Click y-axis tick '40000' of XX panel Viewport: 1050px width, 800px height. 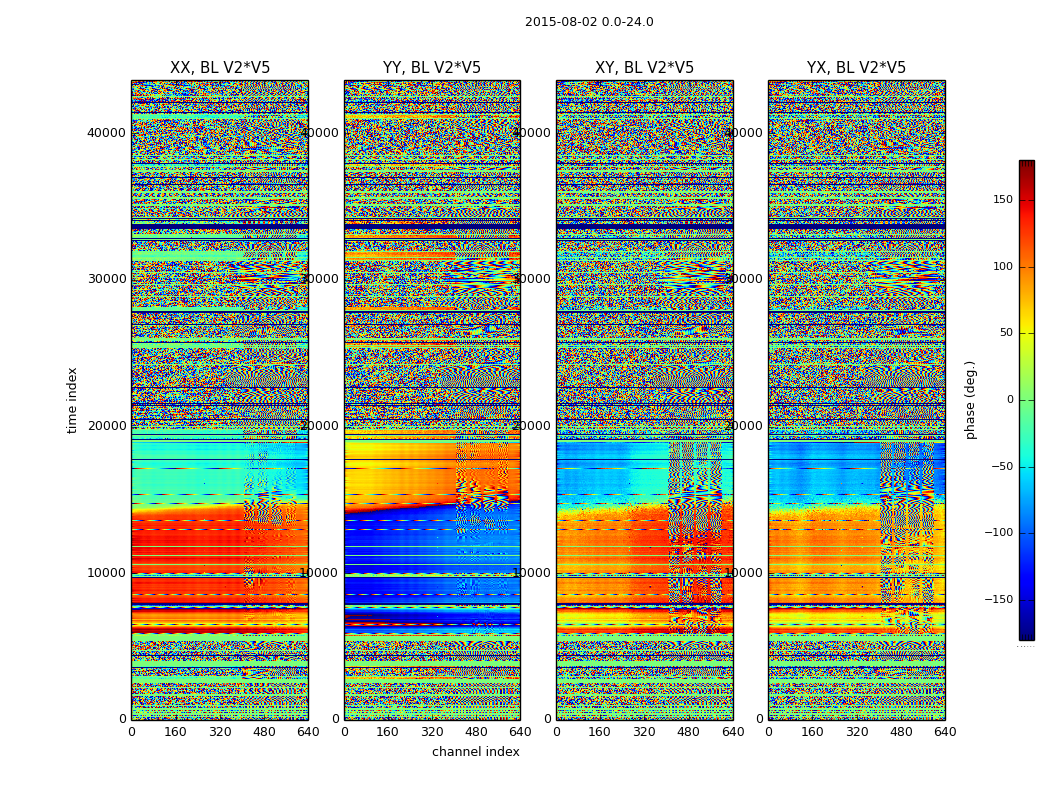106,133
